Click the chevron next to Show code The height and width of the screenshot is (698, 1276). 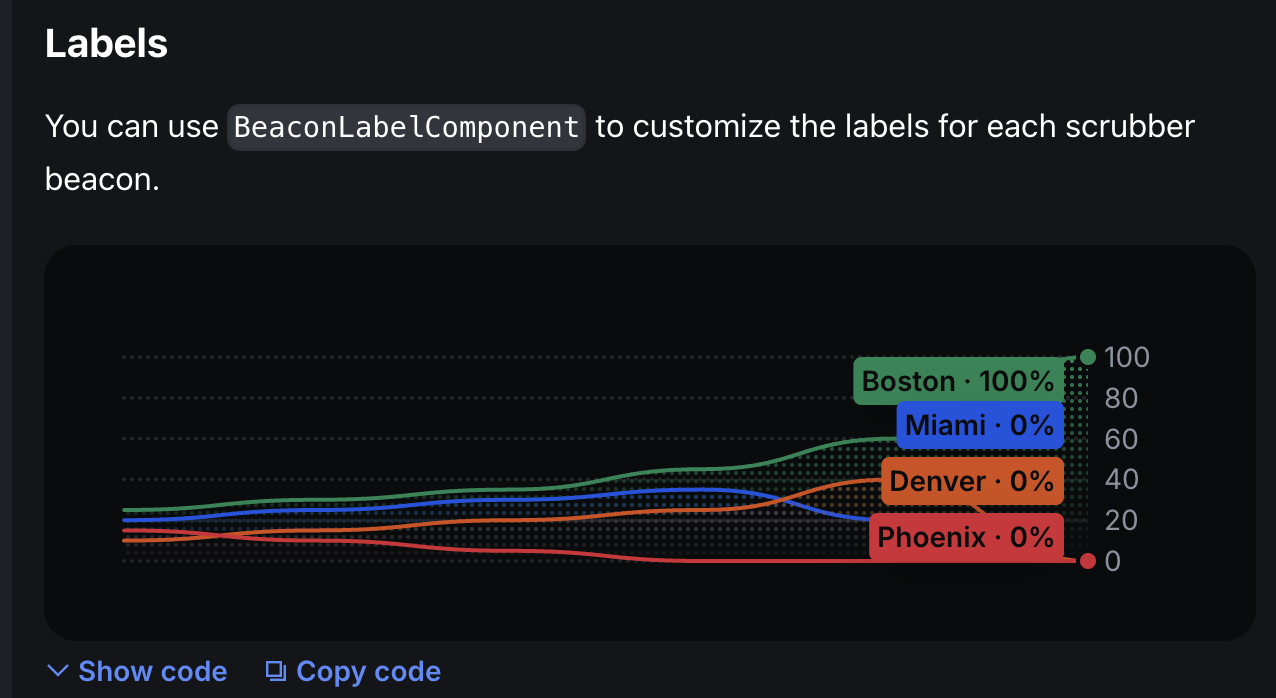(x=57, y=671)
